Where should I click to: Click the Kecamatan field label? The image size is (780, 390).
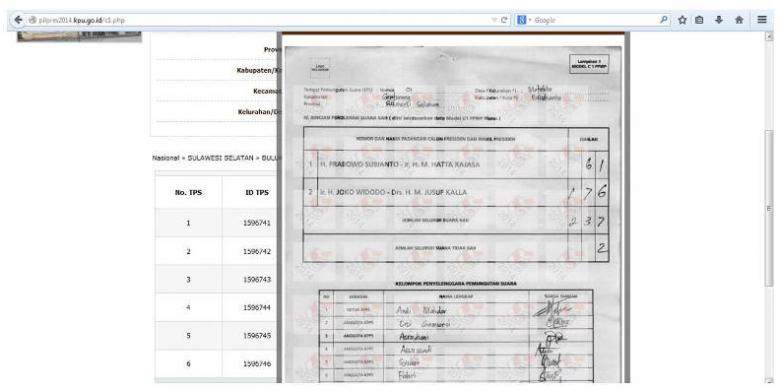[268, 91]
